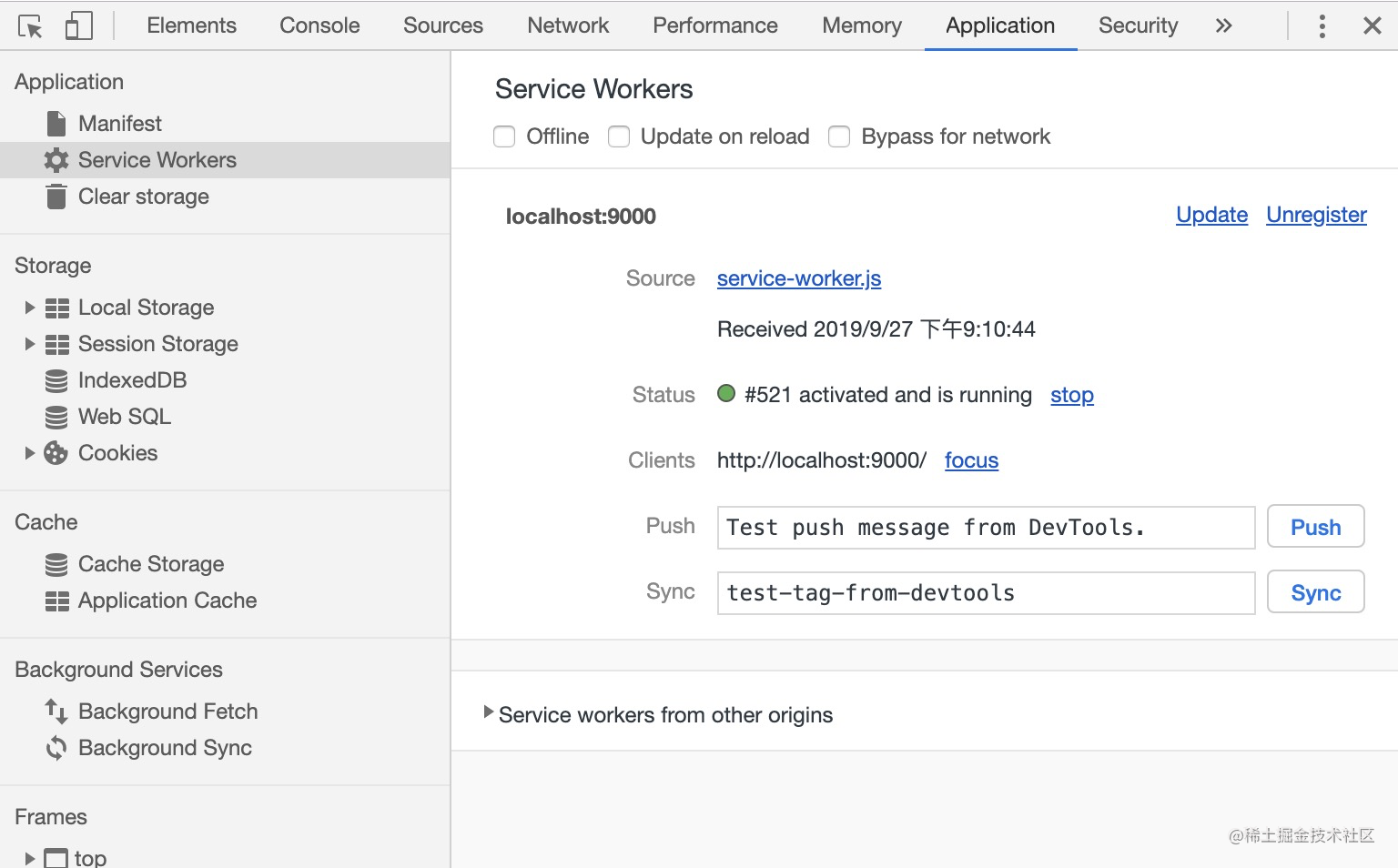Image resolution: width=1398 pixels, height=868 pixels.
Task: Open the service-worker.js source link
Action: click(798, 278)
